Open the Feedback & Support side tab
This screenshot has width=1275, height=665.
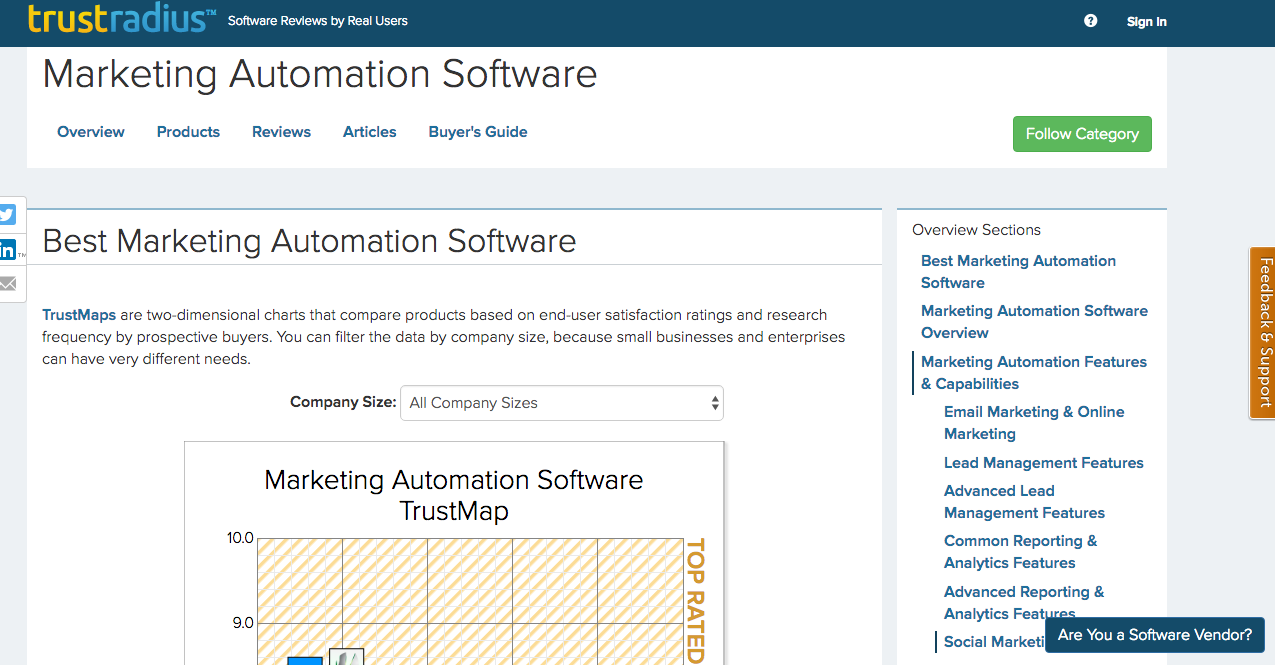coord(1263,332)
